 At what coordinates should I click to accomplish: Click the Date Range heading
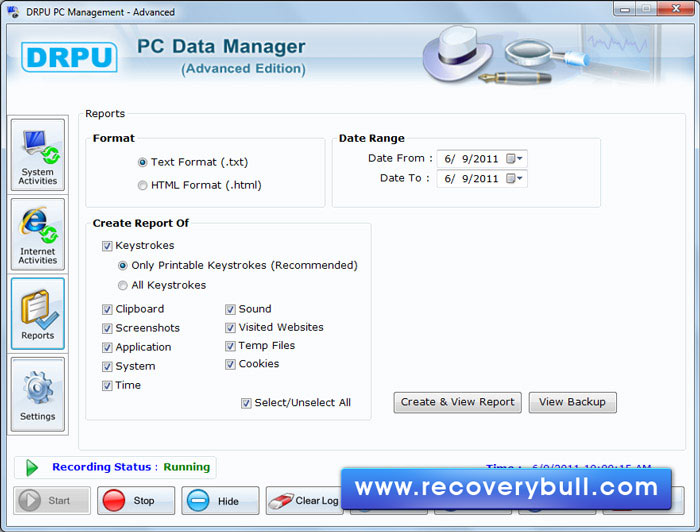pos(371,138)
